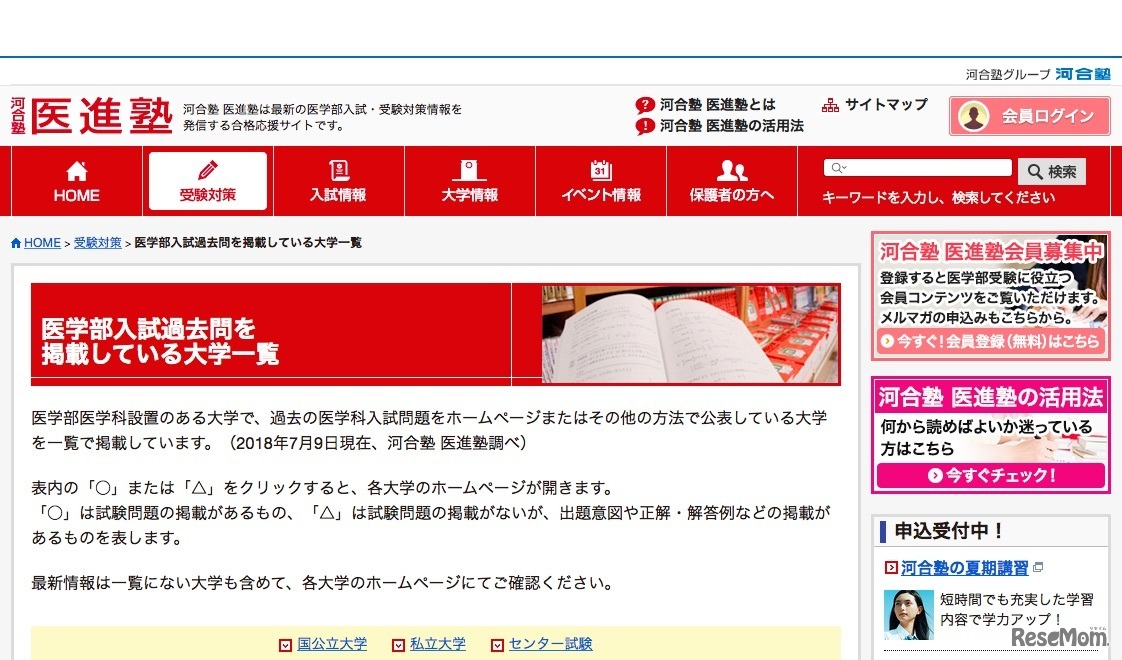1122x660 pixels.
Task: Open 河合塾 医進塾とは link
Action: 718,105
